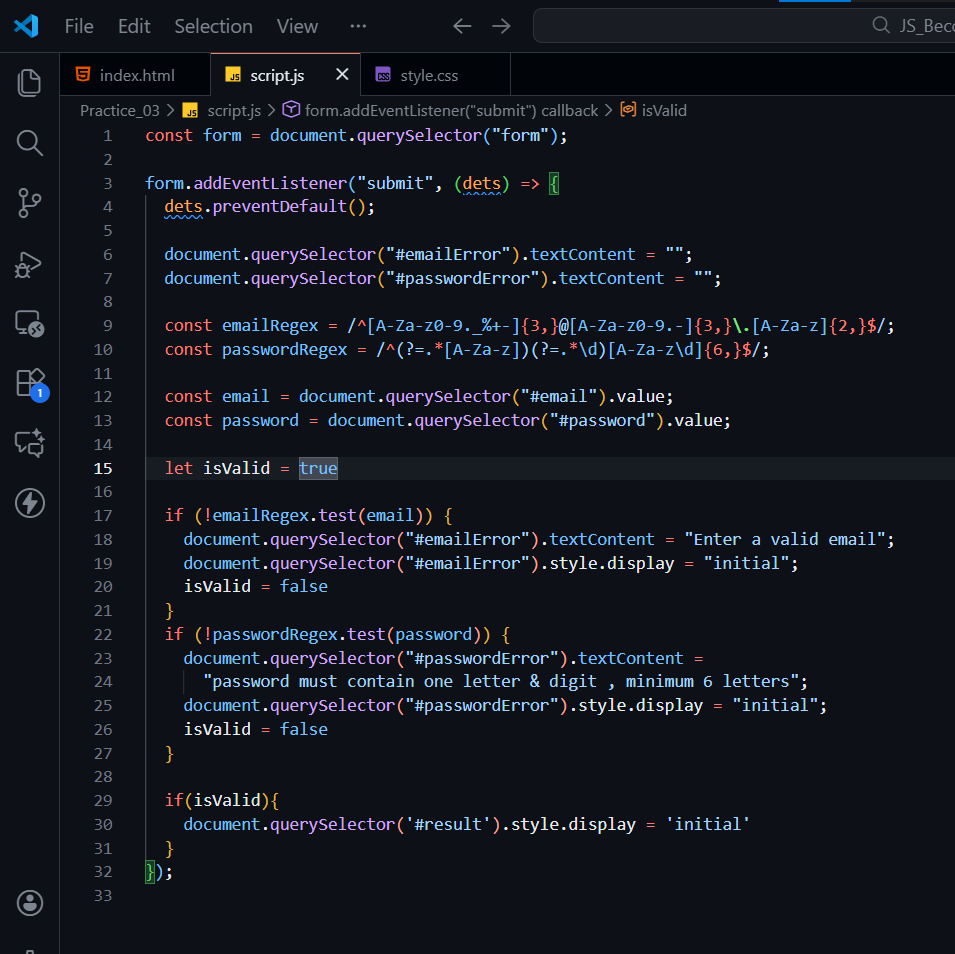This screenshot has width=955, height=954.
Task: Open the File menu
Action: pyautogui.click(x=78, y=26)
